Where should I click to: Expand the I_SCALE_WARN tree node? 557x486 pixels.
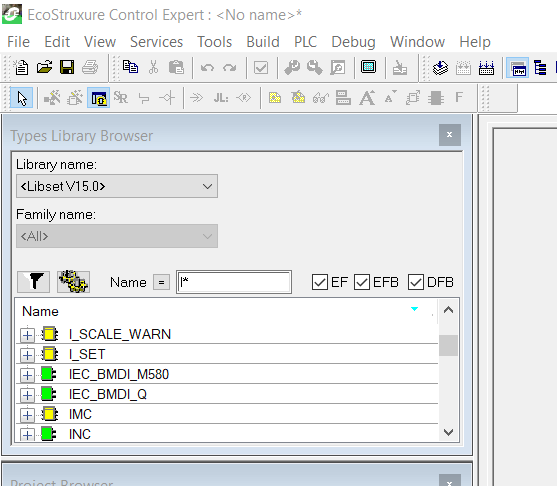pyautogui.click(x=27, y=335)
